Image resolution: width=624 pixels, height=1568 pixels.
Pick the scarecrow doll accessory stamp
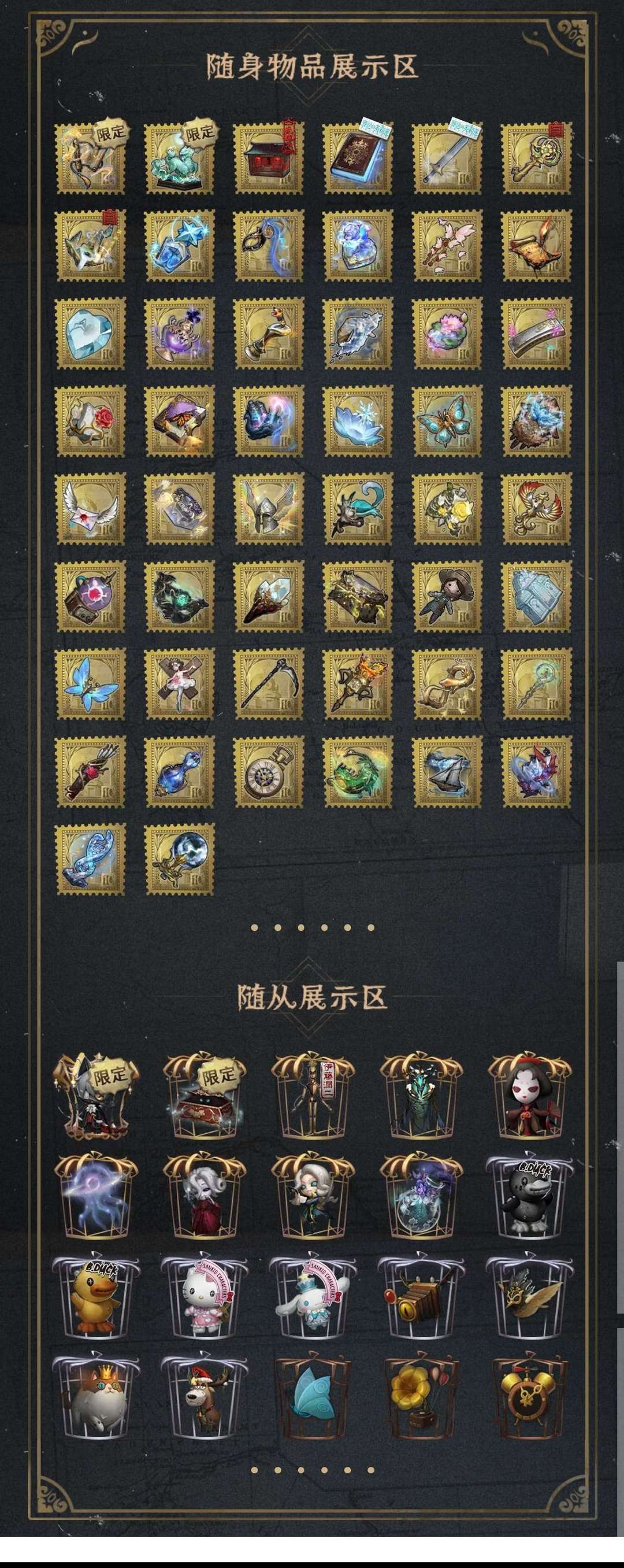pyautogui.click(x=447, y=596)
